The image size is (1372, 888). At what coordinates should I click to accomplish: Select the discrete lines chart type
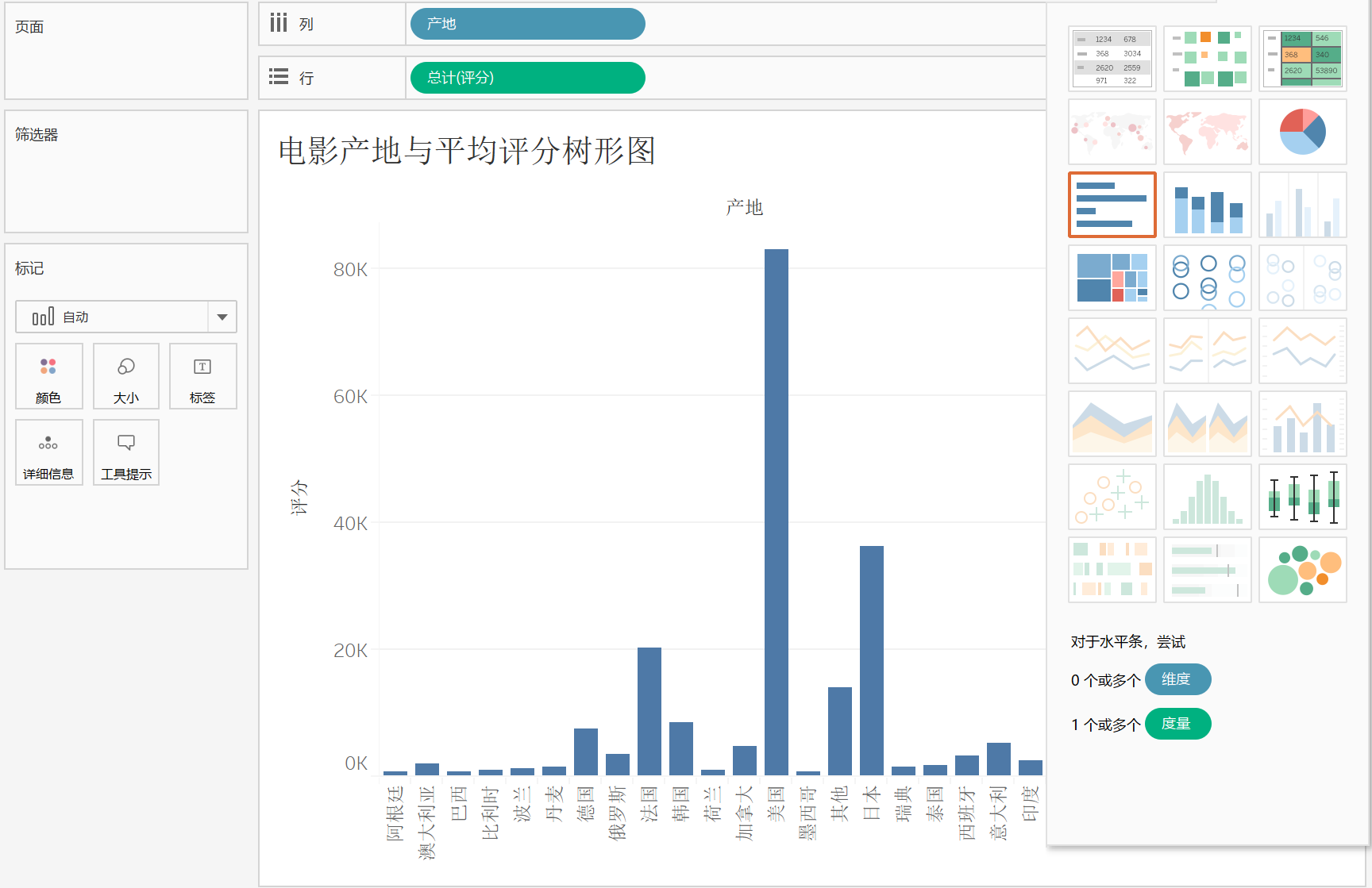pos(1207,351)
